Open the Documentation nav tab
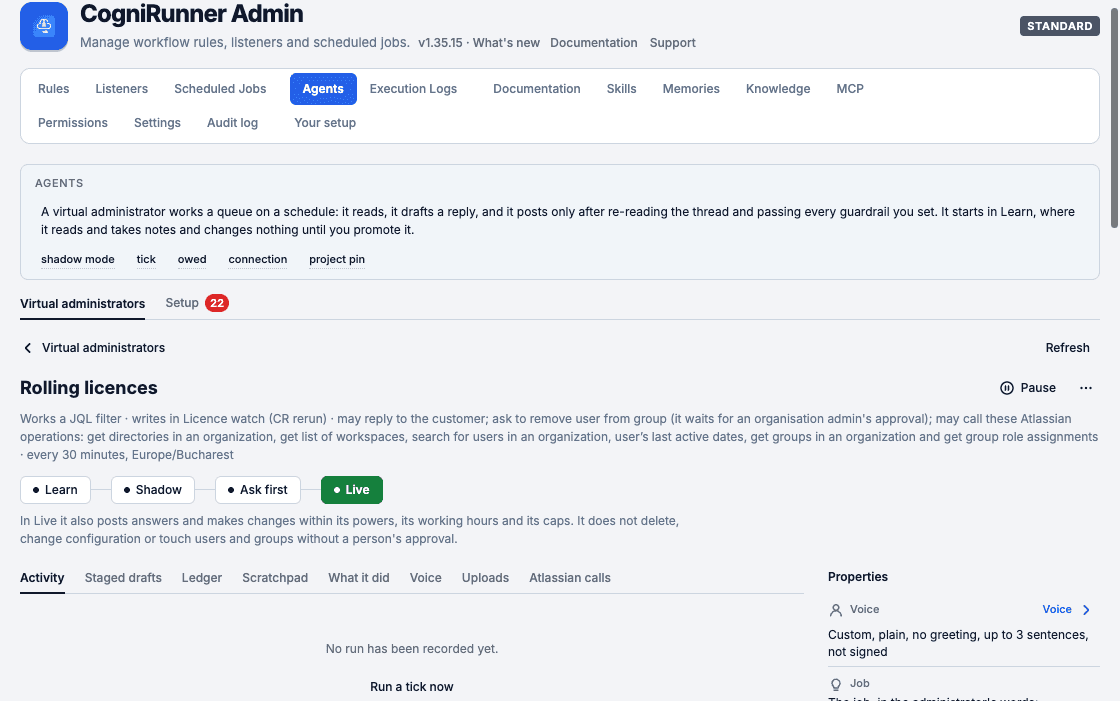 tap(536, 89)
